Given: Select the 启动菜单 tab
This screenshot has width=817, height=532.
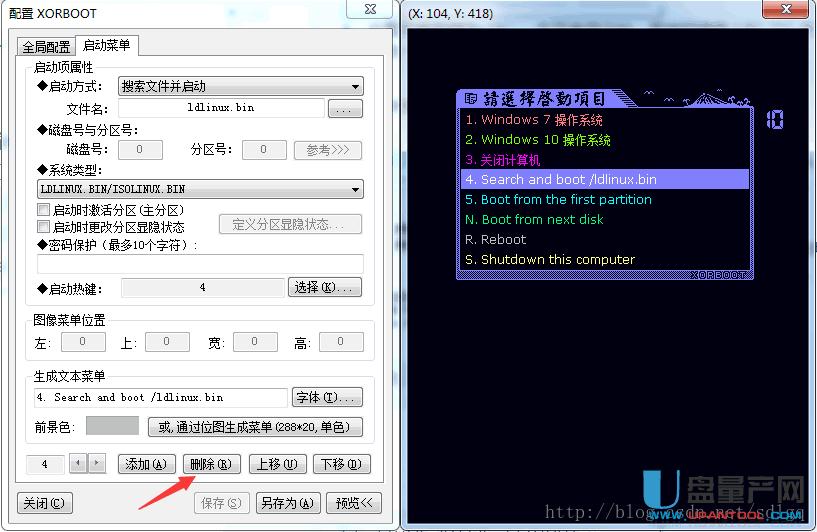Looking at the screenshot, I should pos(107,45).
